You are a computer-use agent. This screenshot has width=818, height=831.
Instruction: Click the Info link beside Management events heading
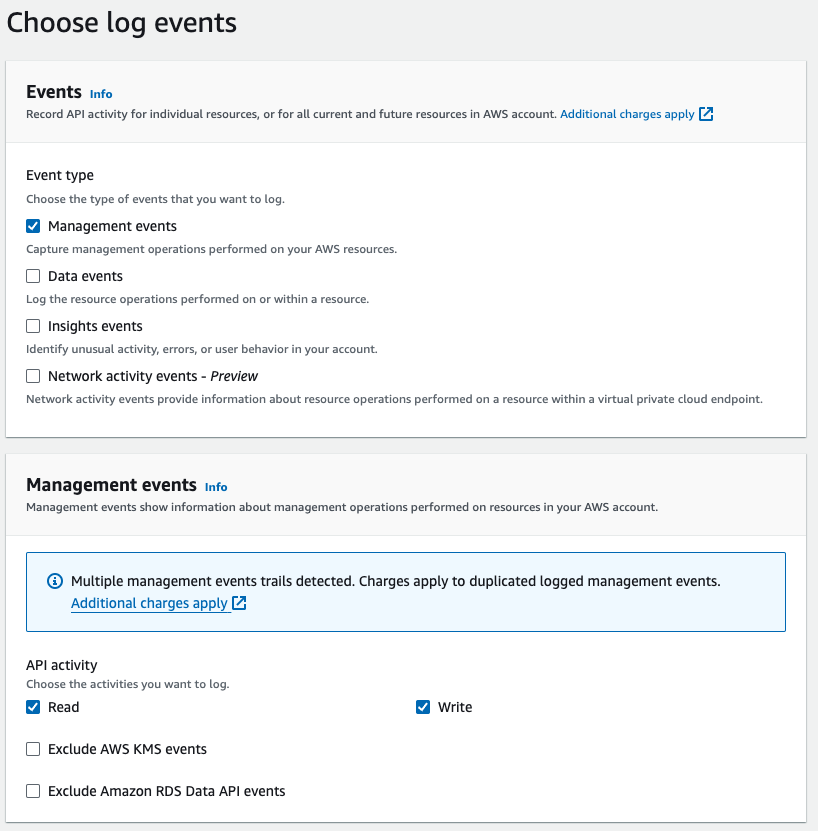click(x=216, y=487)
